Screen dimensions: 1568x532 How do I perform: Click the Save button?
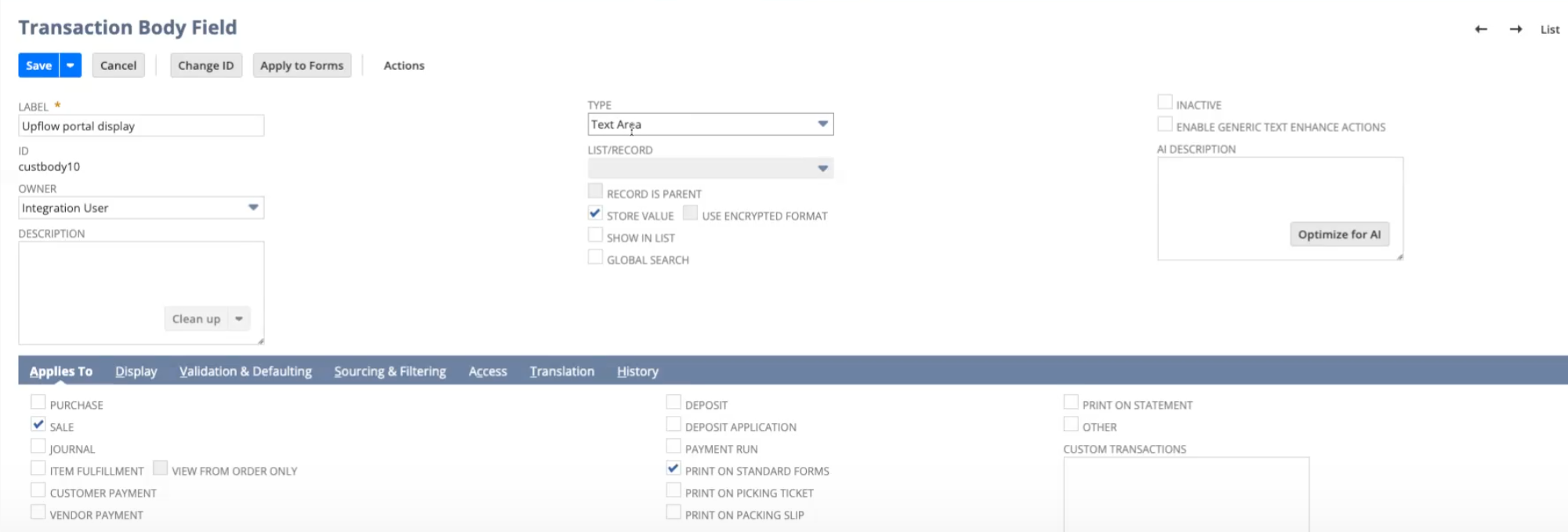tap(38, 65)
